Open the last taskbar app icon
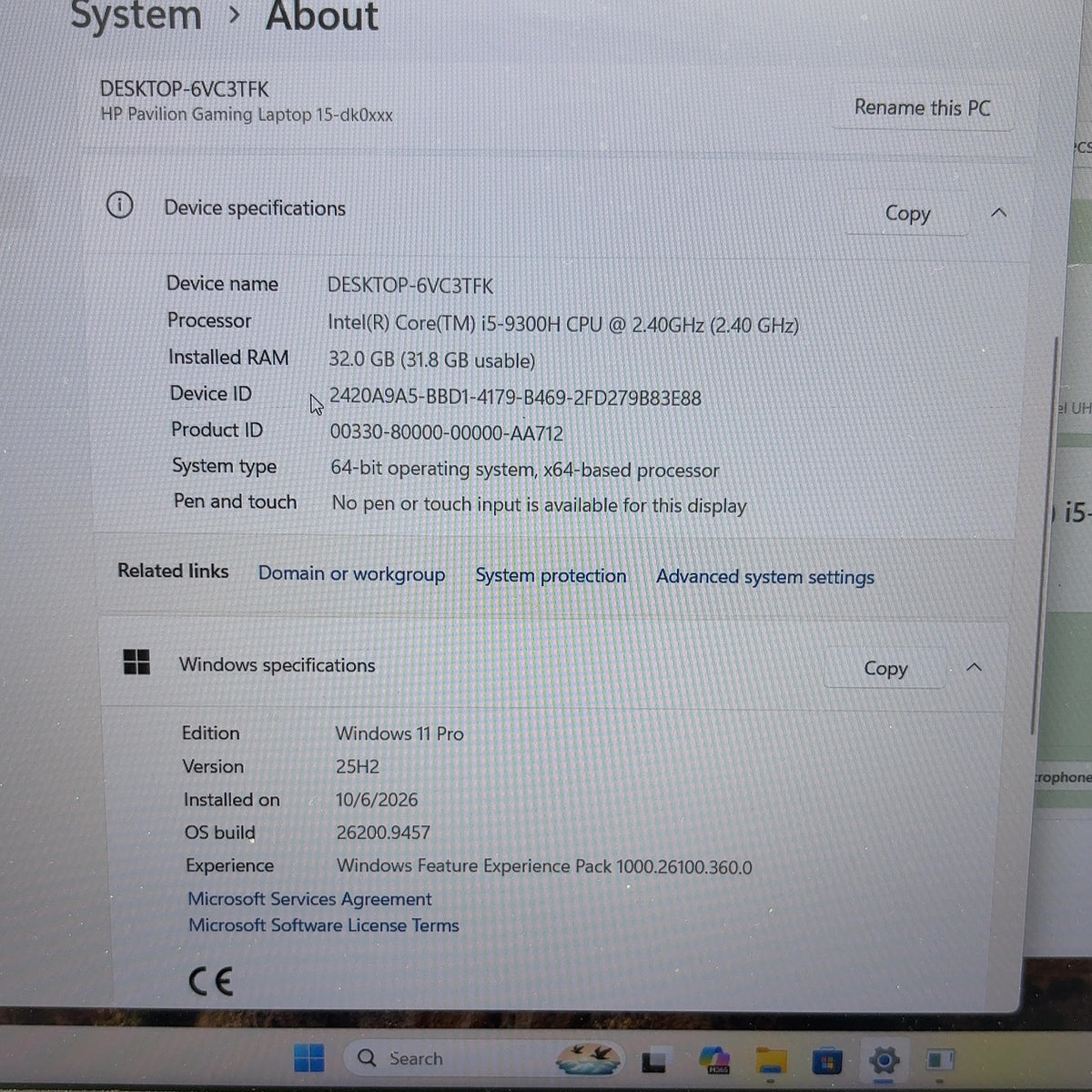Screen dimensions: 1092x1092 940,1060
